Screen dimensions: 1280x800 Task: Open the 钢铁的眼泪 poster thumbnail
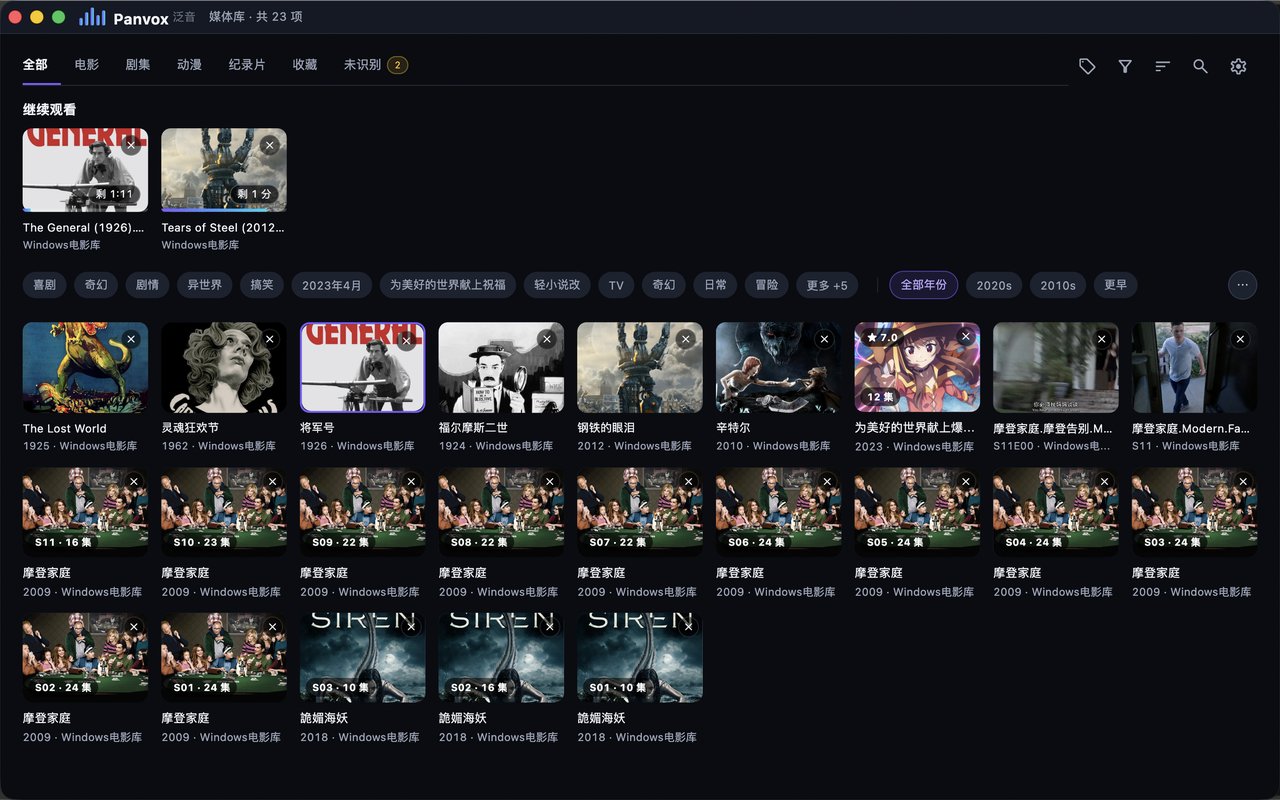640,367
